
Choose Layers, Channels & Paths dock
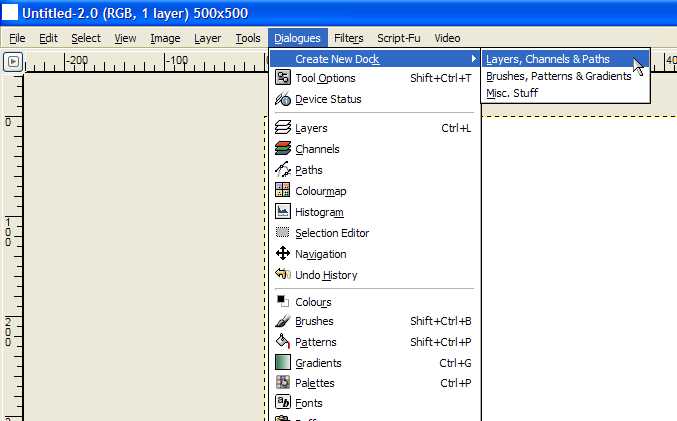click(565, 59)
